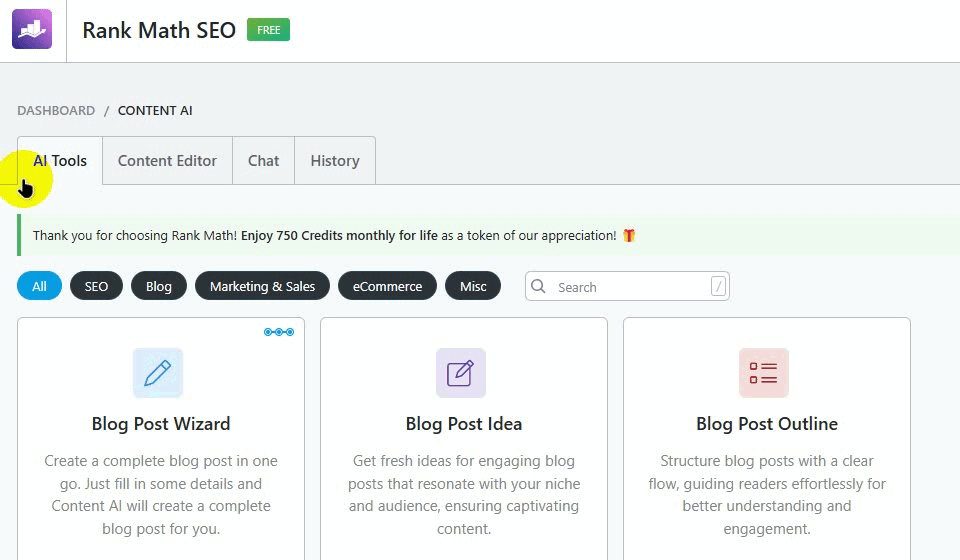Click the gift emoji in the notice
Viewport: 960px width, 560px height.
point(629,236)
